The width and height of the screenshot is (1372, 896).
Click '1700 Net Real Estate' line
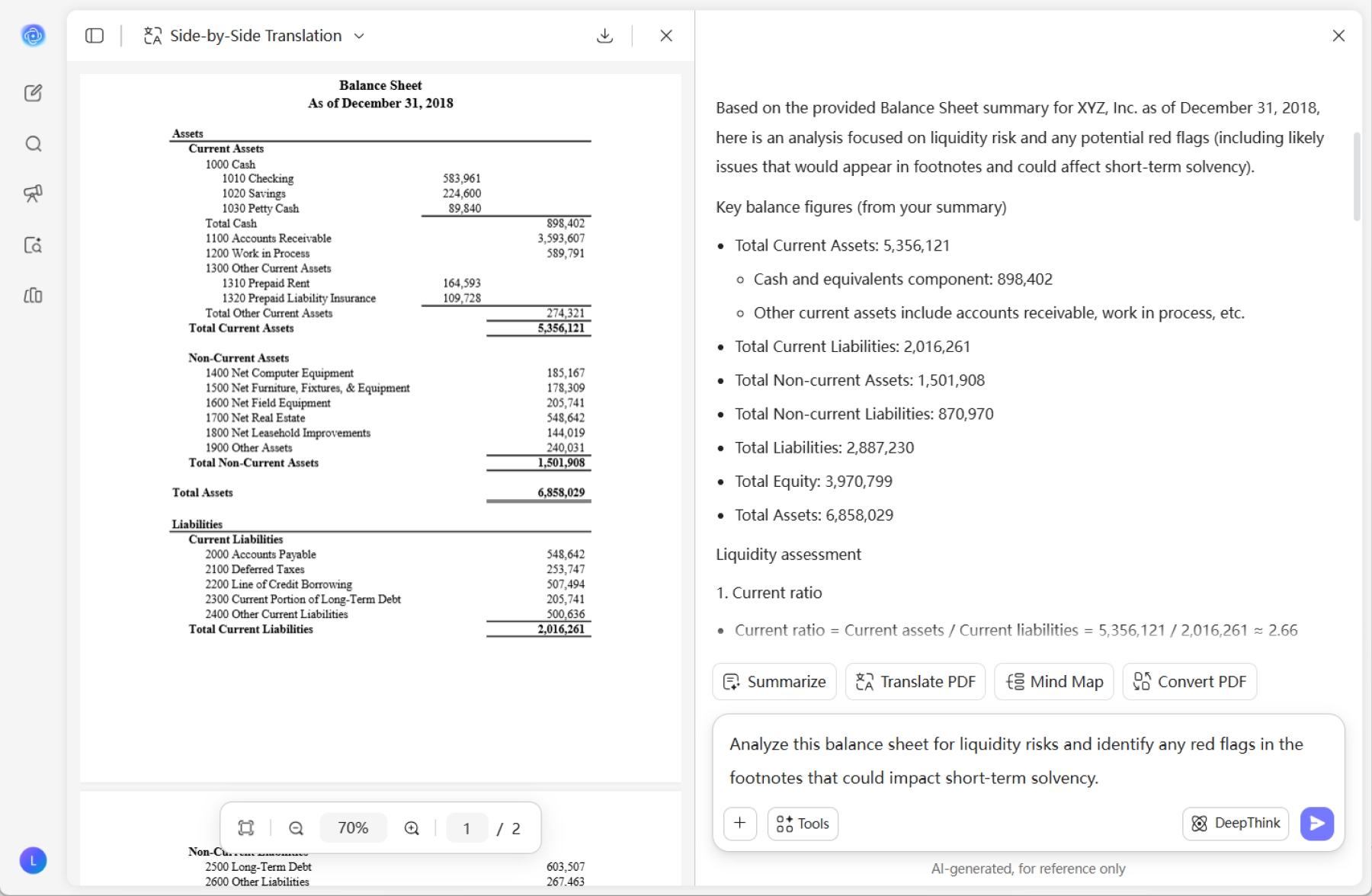click(255, 418)
